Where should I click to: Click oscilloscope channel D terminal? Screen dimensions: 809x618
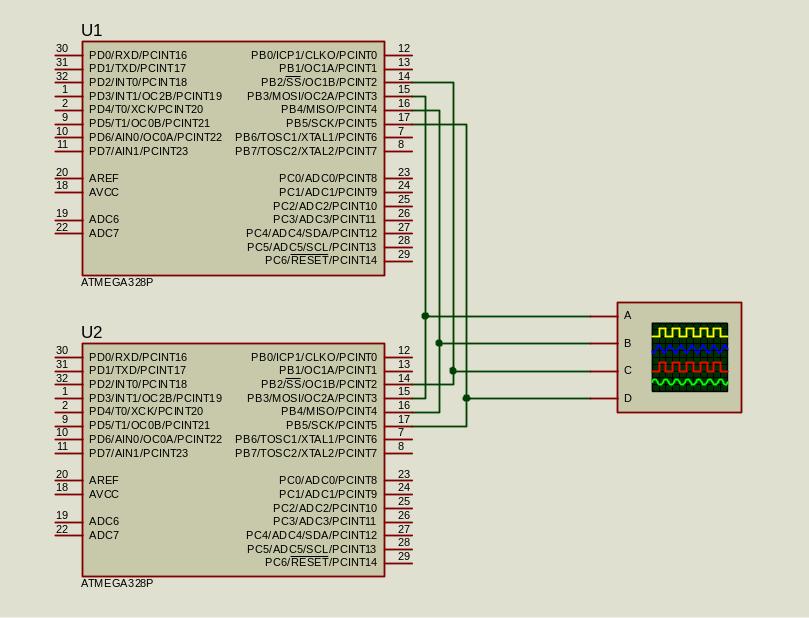[x=627, y=398]
